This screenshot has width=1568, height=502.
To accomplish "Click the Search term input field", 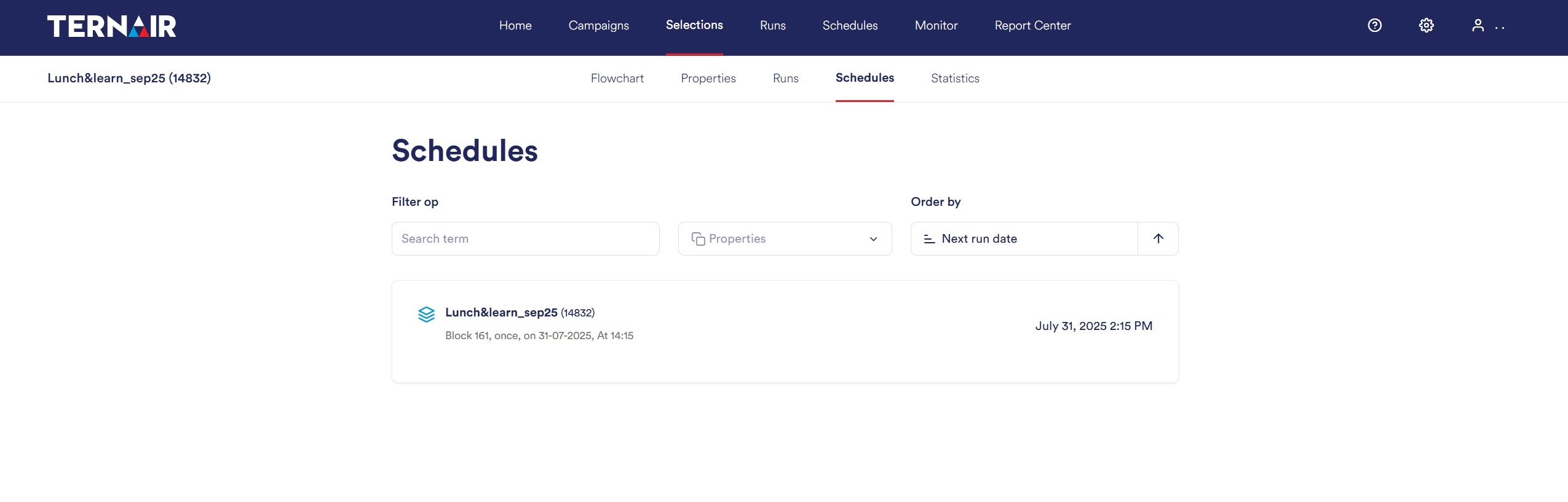I will pos(525,238).
